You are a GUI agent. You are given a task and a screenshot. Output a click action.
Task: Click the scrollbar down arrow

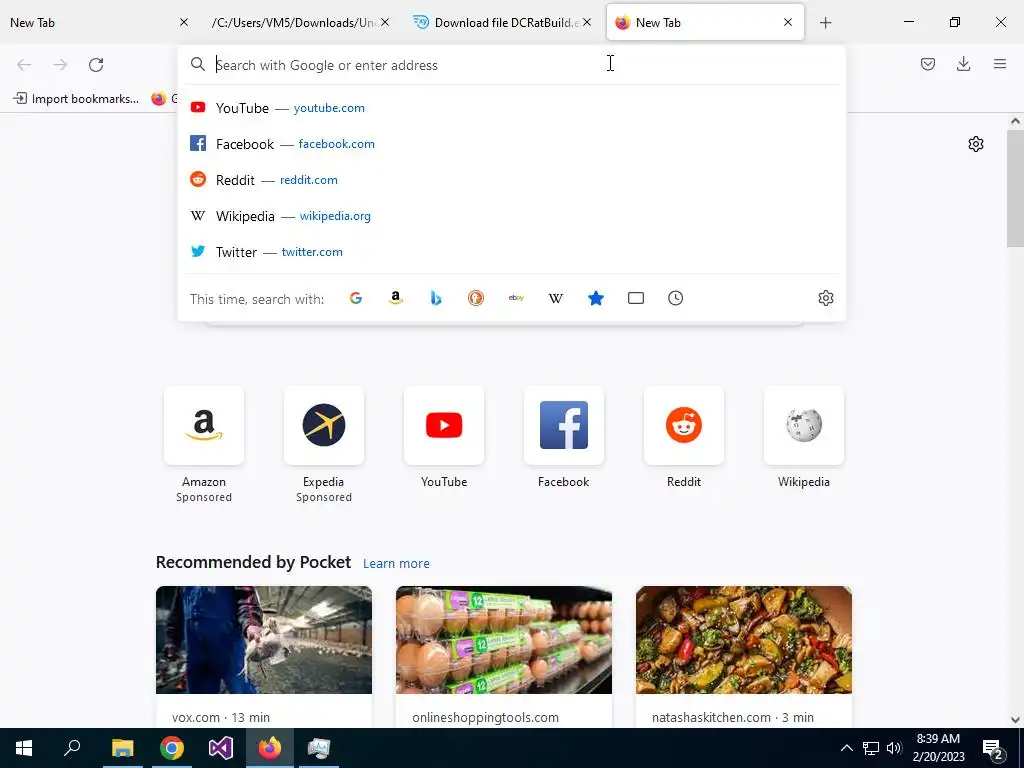coord(1015,720)
